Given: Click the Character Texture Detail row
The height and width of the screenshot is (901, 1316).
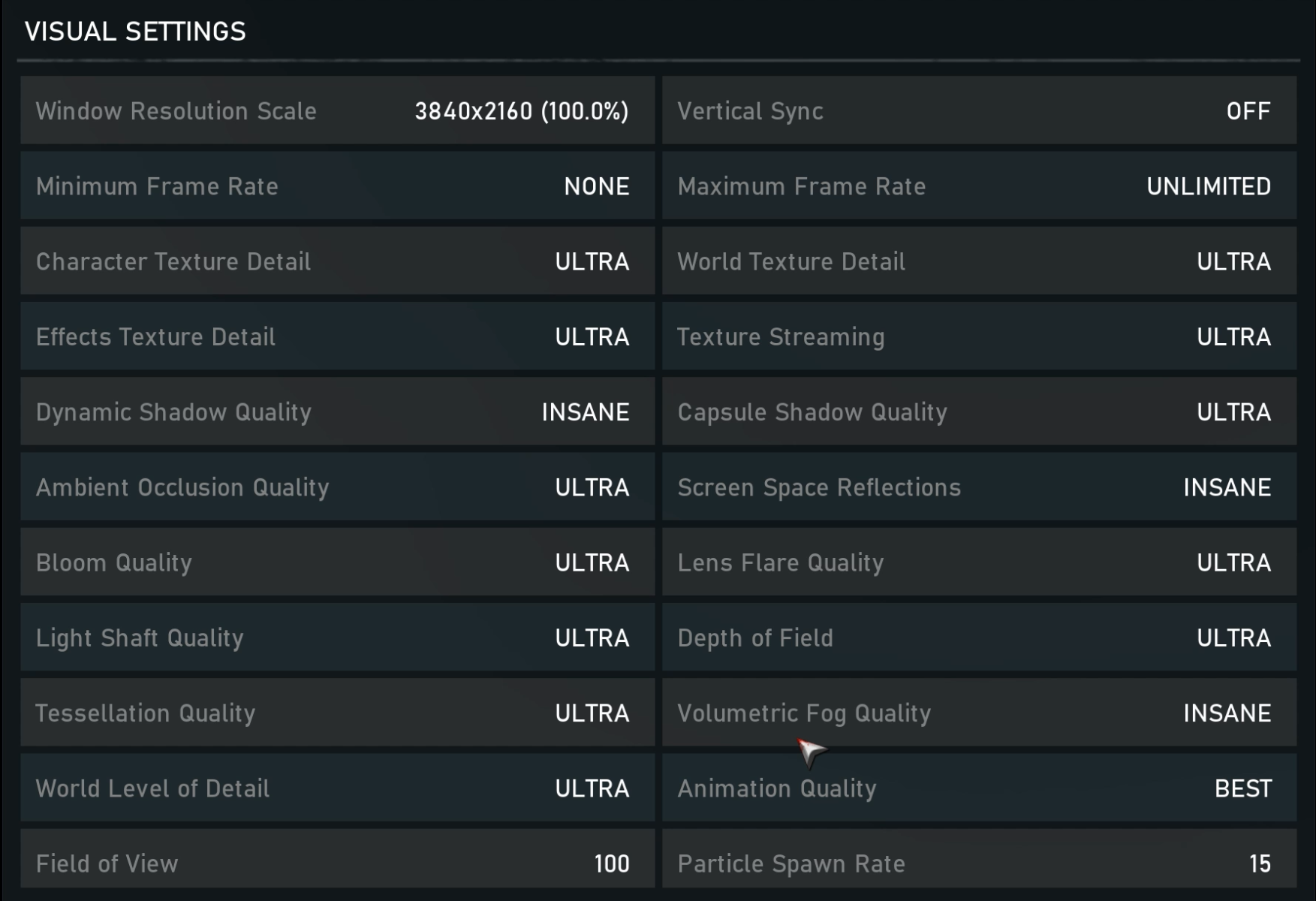Looking at the screenshot, I should tap(337, 261).
